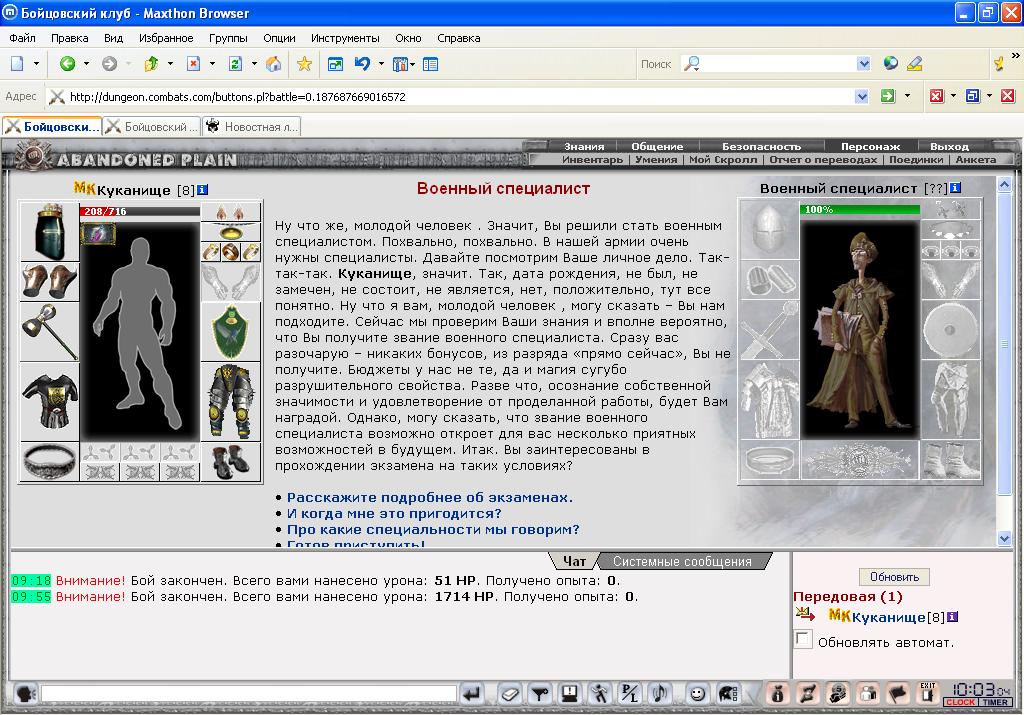Screen dimensions: 1024x715
Task: Click Расскажите подробнее об экзаменах link
Action: point(430,498)
